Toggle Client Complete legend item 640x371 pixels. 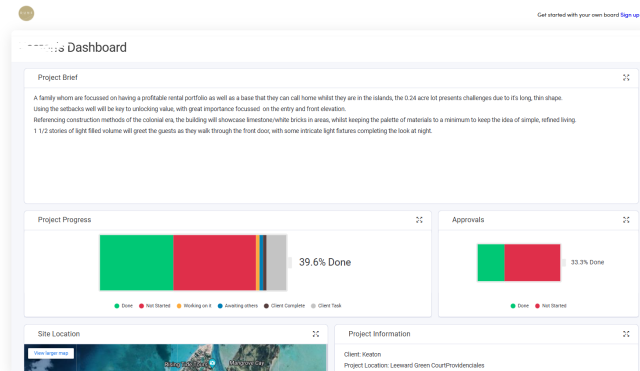284,306
